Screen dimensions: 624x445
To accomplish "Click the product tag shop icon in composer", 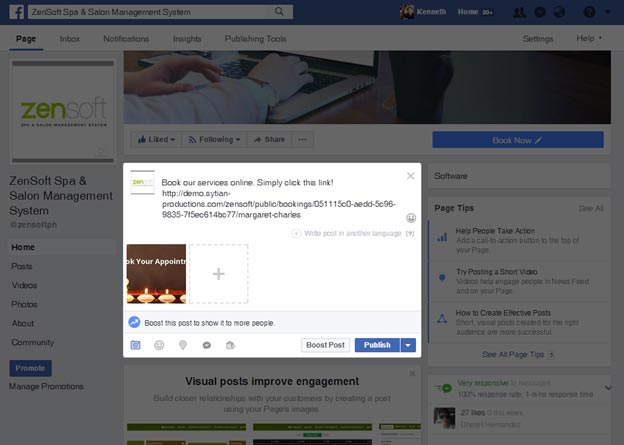I will tap(230, 345).
